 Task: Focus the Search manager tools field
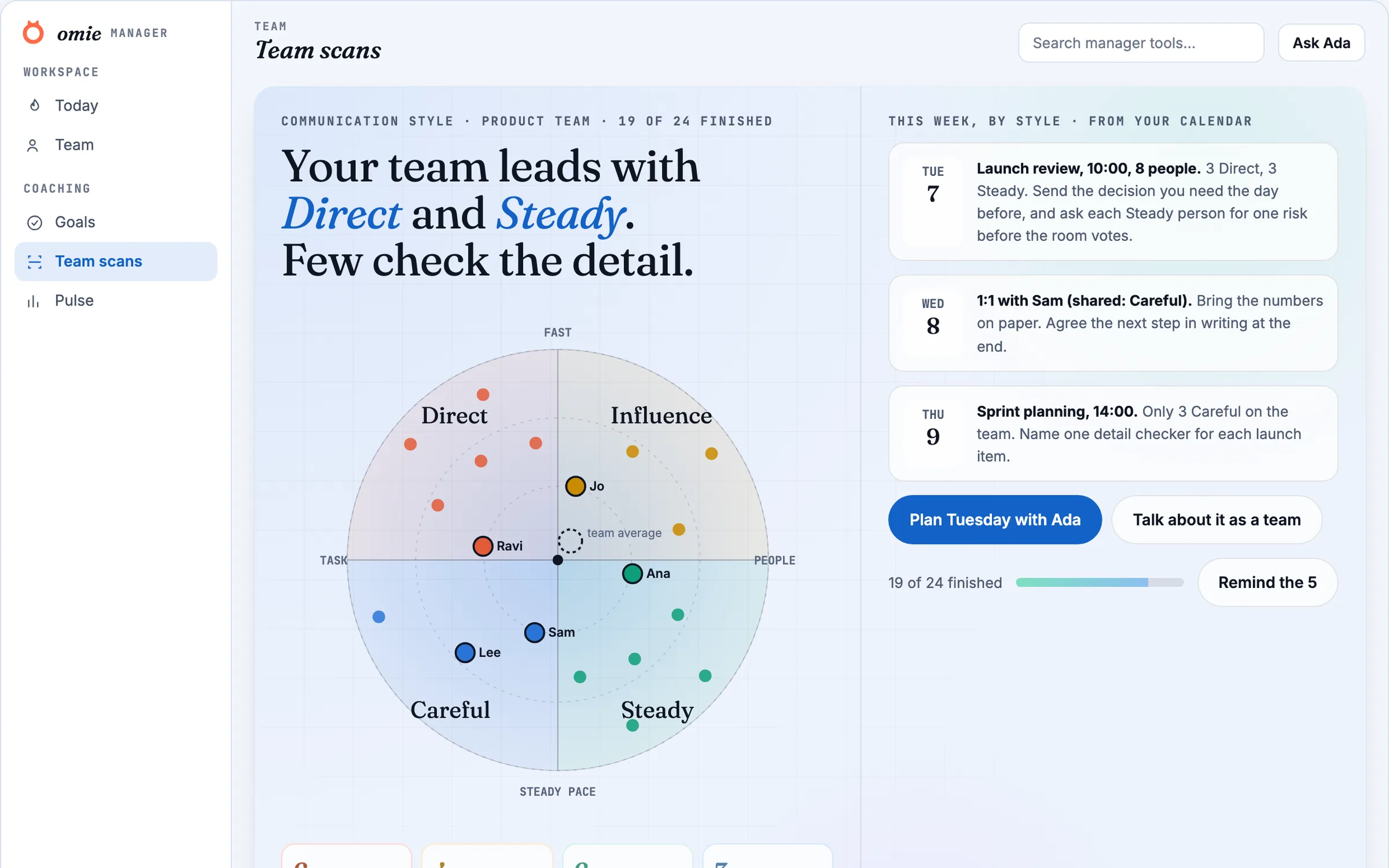pyautogui.click(x=1141, y=43)
